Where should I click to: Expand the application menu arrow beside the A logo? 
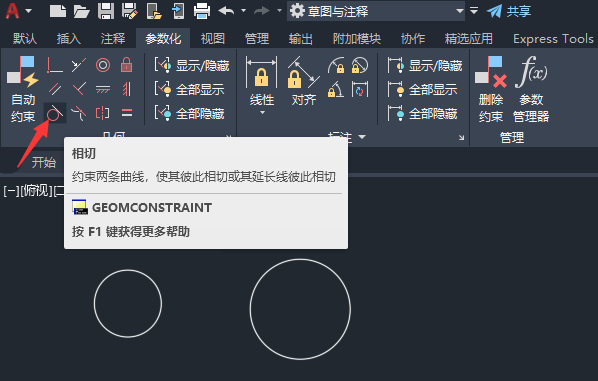pos(28,11)
